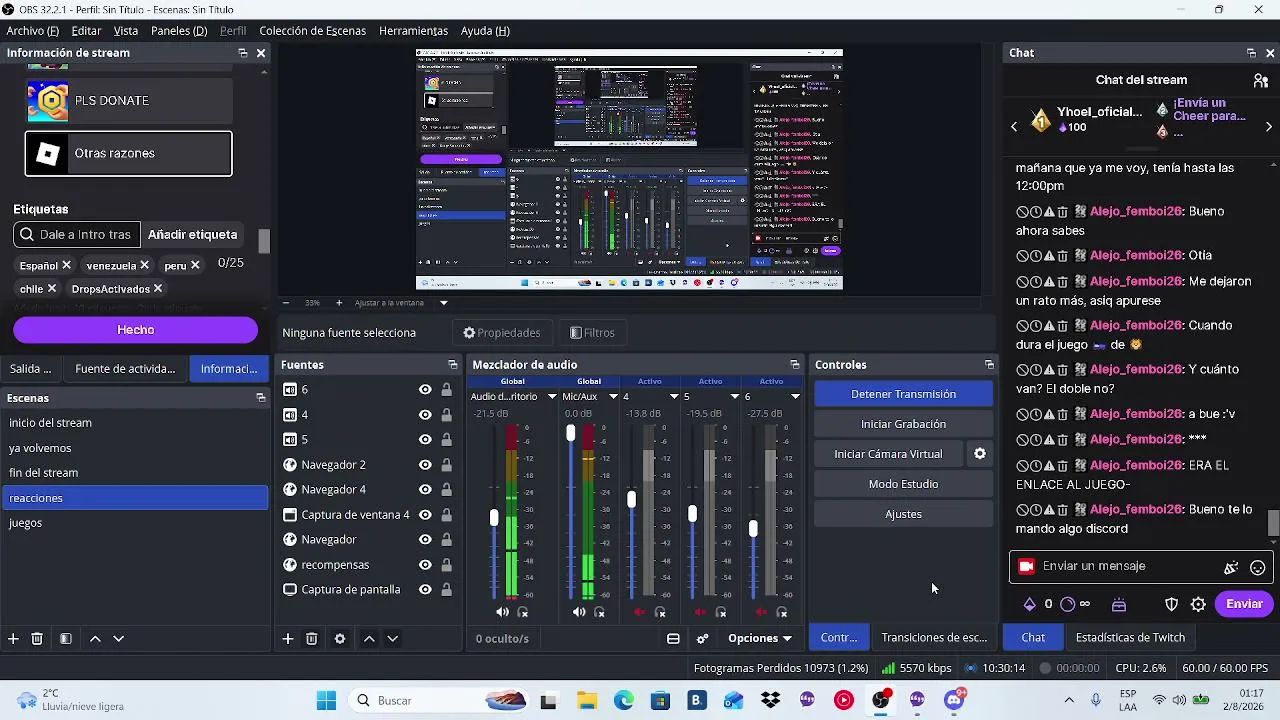Mute the Mic/Aux channel

pyautogui.click(x=579, y=612)
